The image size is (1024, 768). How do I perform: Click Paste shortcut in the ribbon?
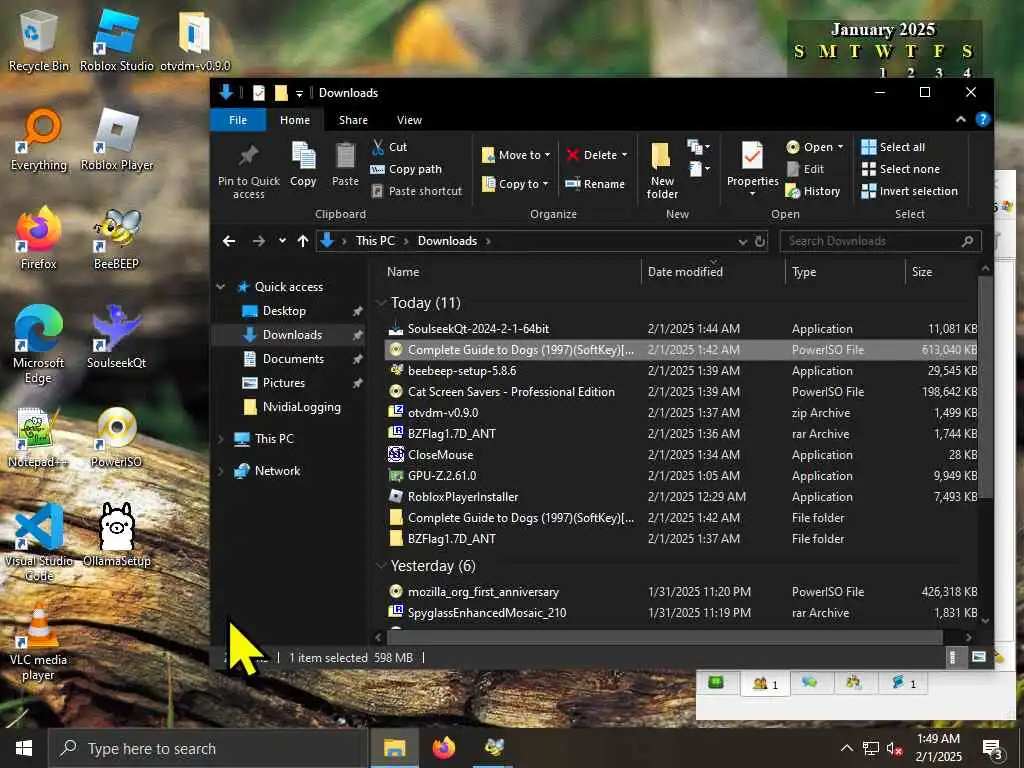tap(417, 191)
